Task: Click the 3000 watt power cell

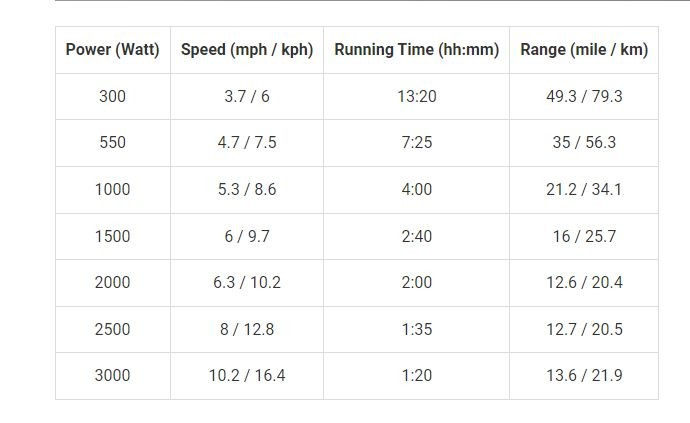Action: 113,376
